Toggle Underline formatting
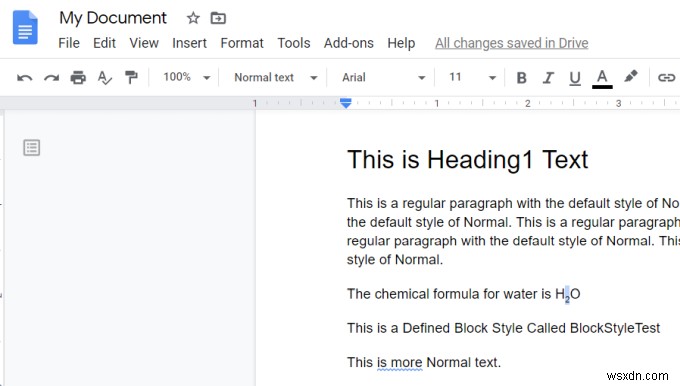This screenshot has width=680, height=386. (575, 78)
